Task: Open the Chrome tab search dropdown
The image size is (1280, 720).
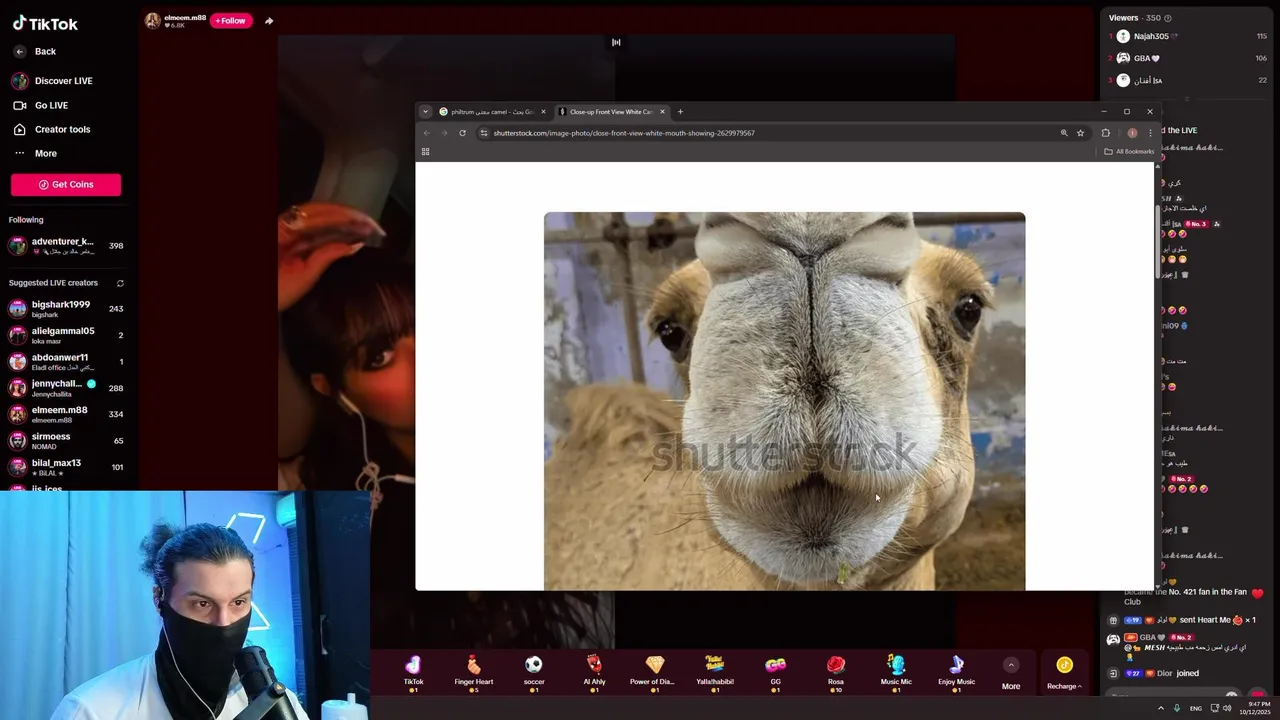Action: click(425, 112)
